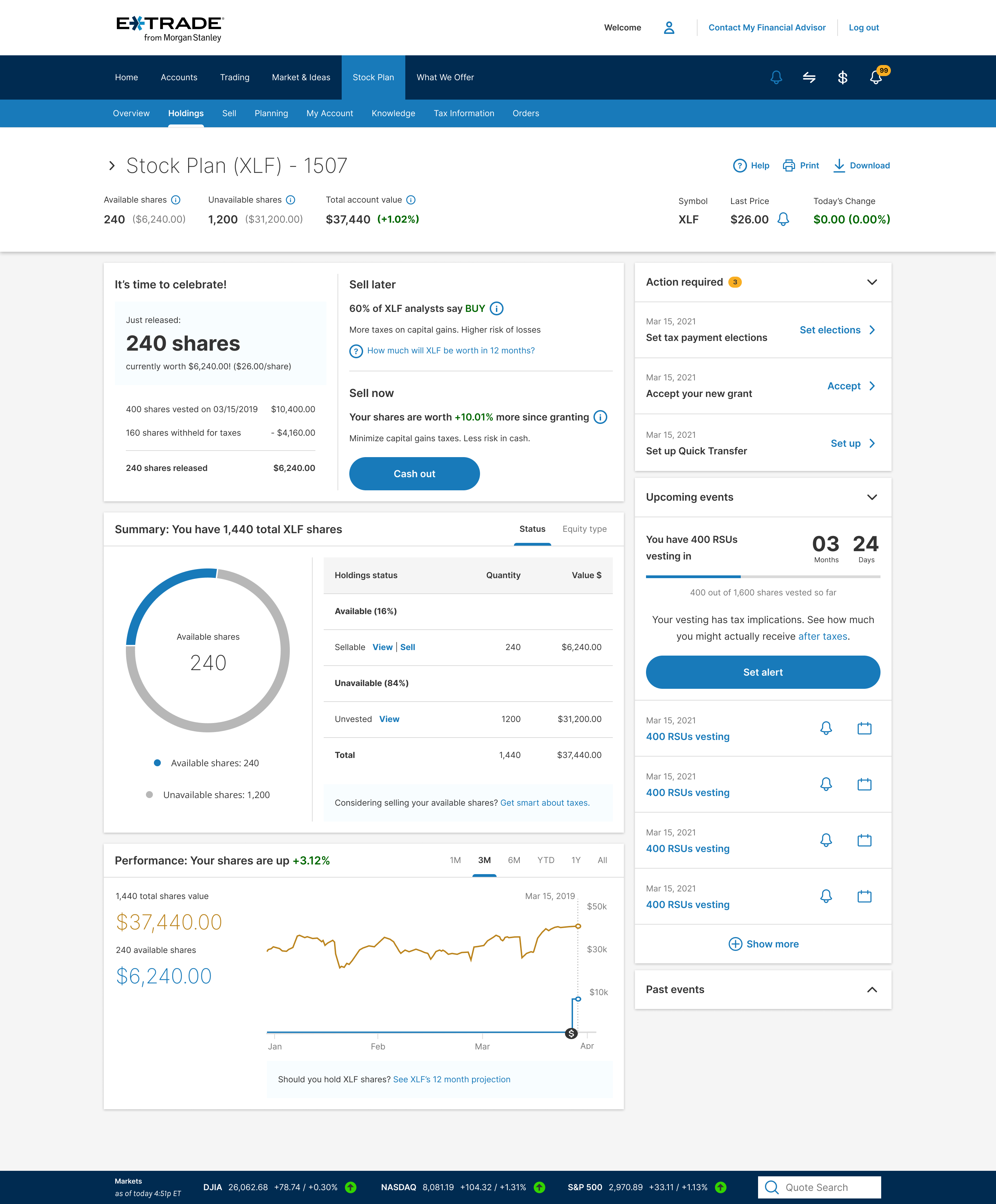Click inside the Quote Search field
The height and width of the screenshot is (1204, 996).
tap(826, 1187)
